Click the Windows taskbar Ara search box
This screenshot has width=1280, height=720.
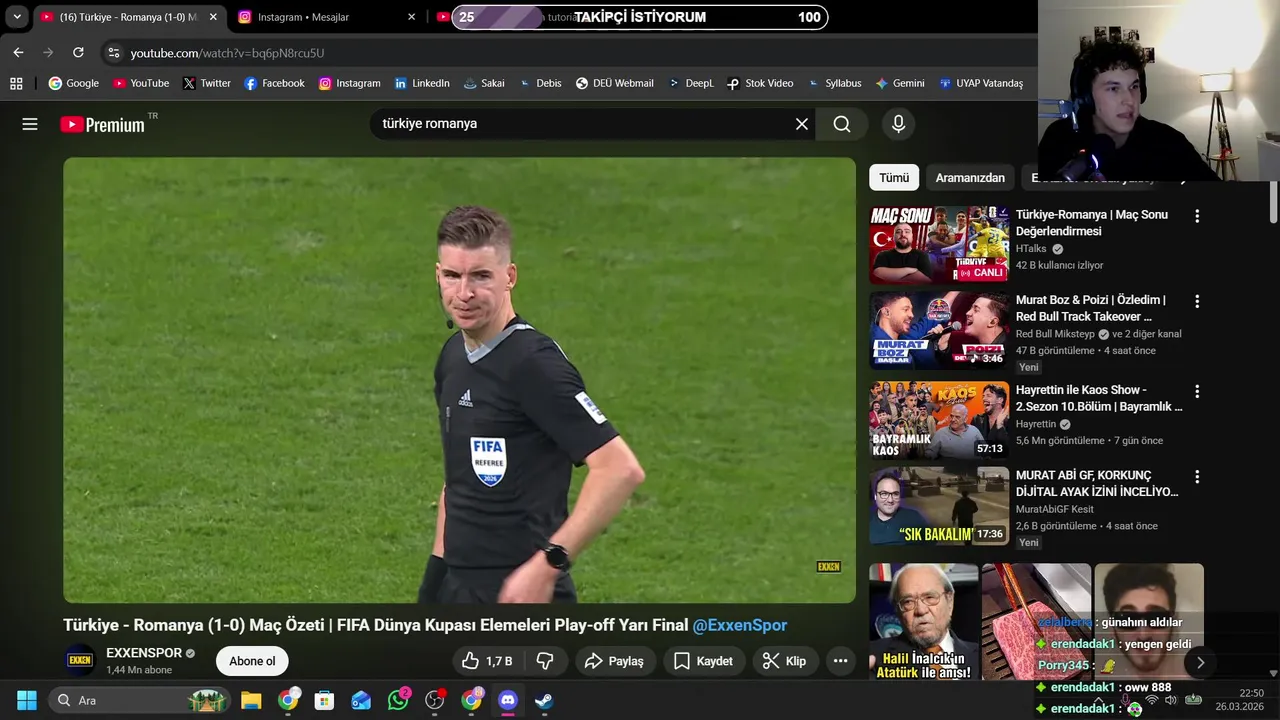point(140,700)
